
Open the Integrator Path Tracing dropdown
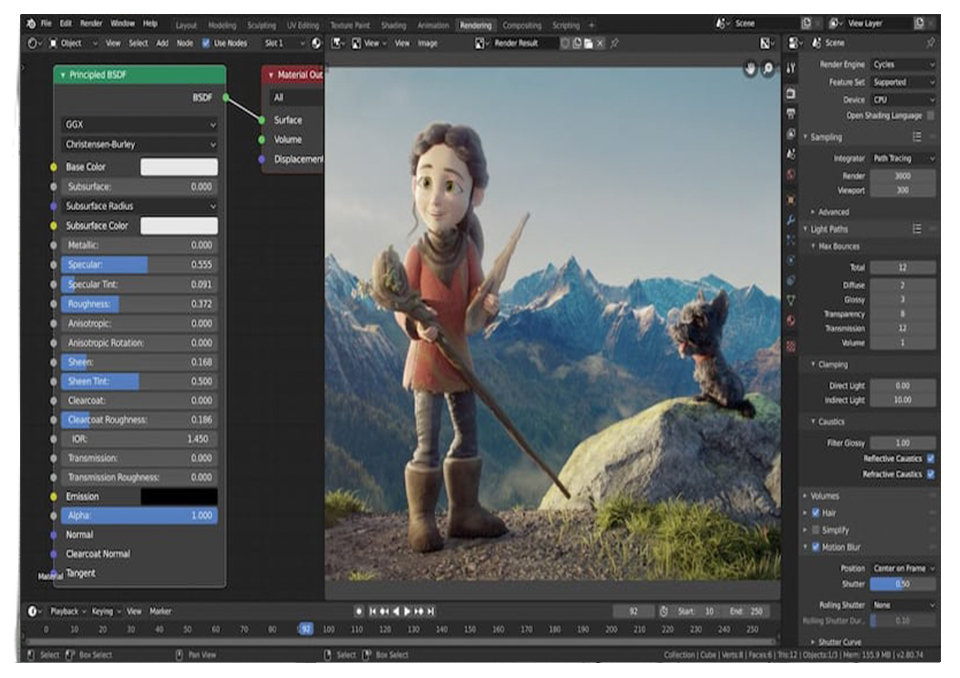903,158
